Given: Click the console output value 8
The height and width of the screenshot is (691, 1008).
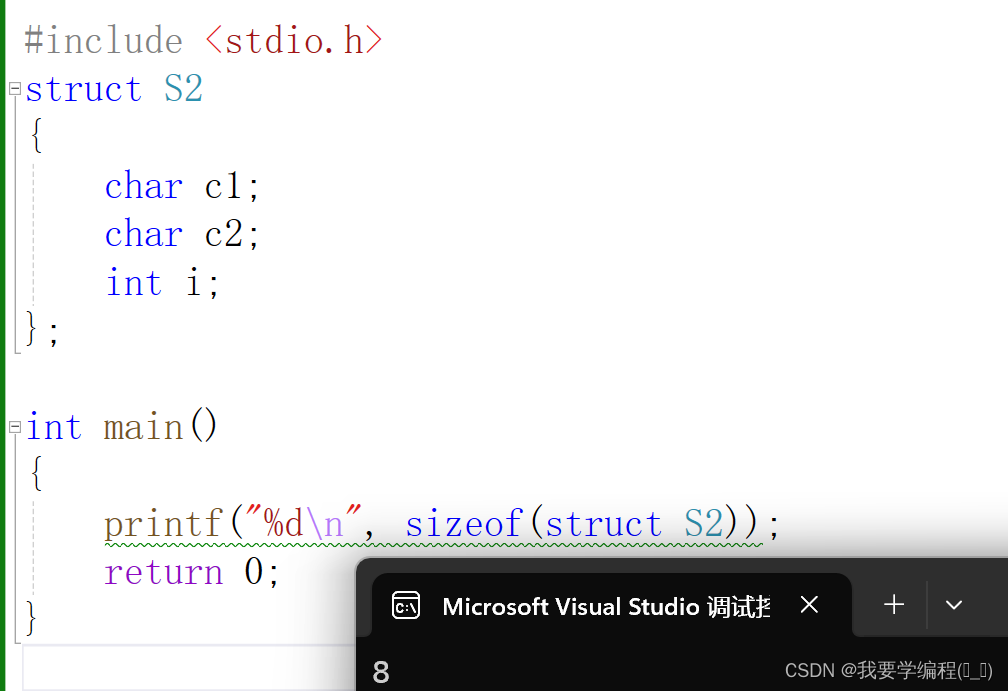Looking at the screenshot, I should pyautogui.click(x=381, y=670).
